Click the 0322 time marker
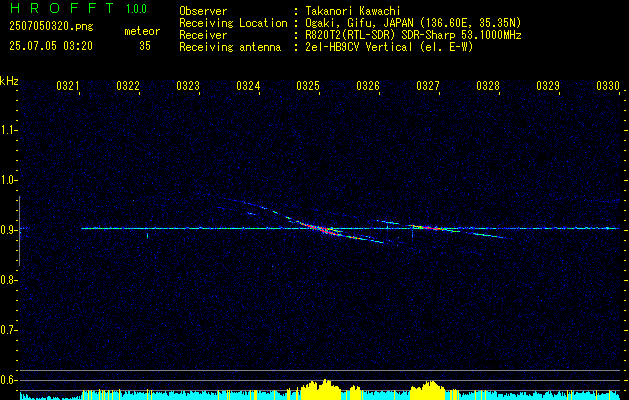 (x=128, y=86)
